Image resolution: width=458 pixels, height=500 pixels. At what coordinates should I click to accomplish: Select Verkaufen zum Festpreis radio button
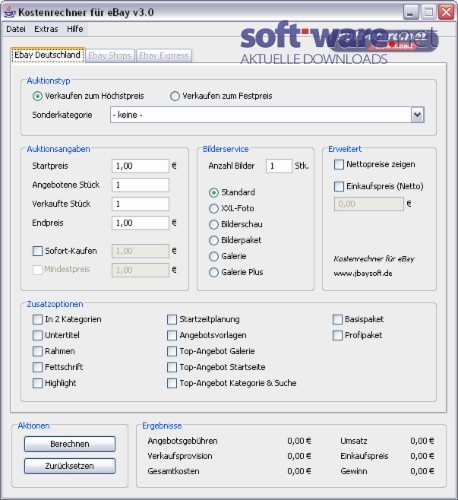coord(175,96)
